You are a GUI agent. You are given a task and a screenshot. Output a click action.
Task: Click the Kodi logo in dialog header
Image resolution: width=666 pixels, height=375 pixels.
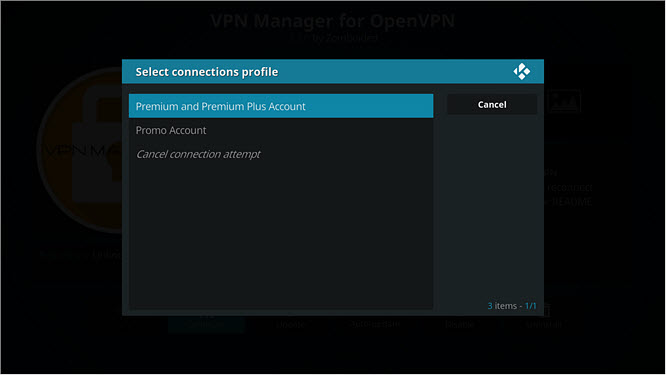click(522, 71)
